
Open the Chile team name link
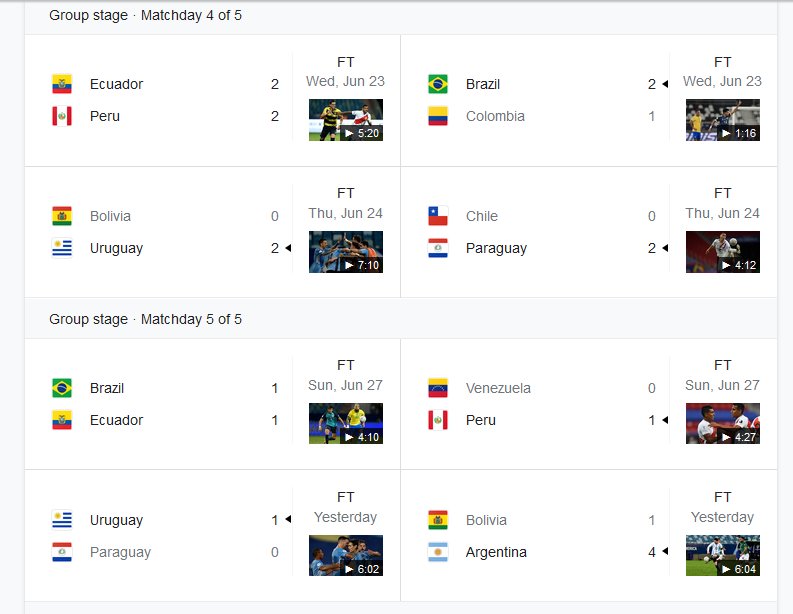point(481,216)
